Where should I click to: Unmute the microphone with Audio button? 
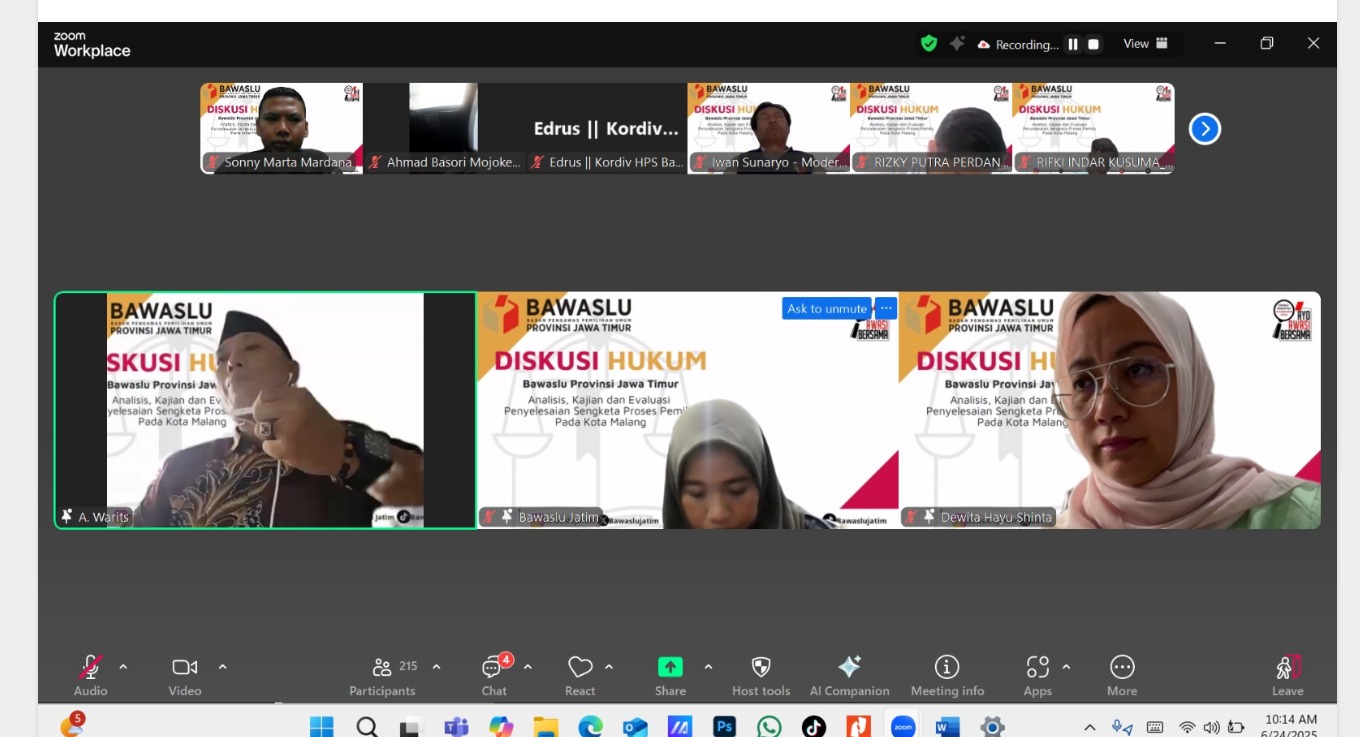point(90,675)
